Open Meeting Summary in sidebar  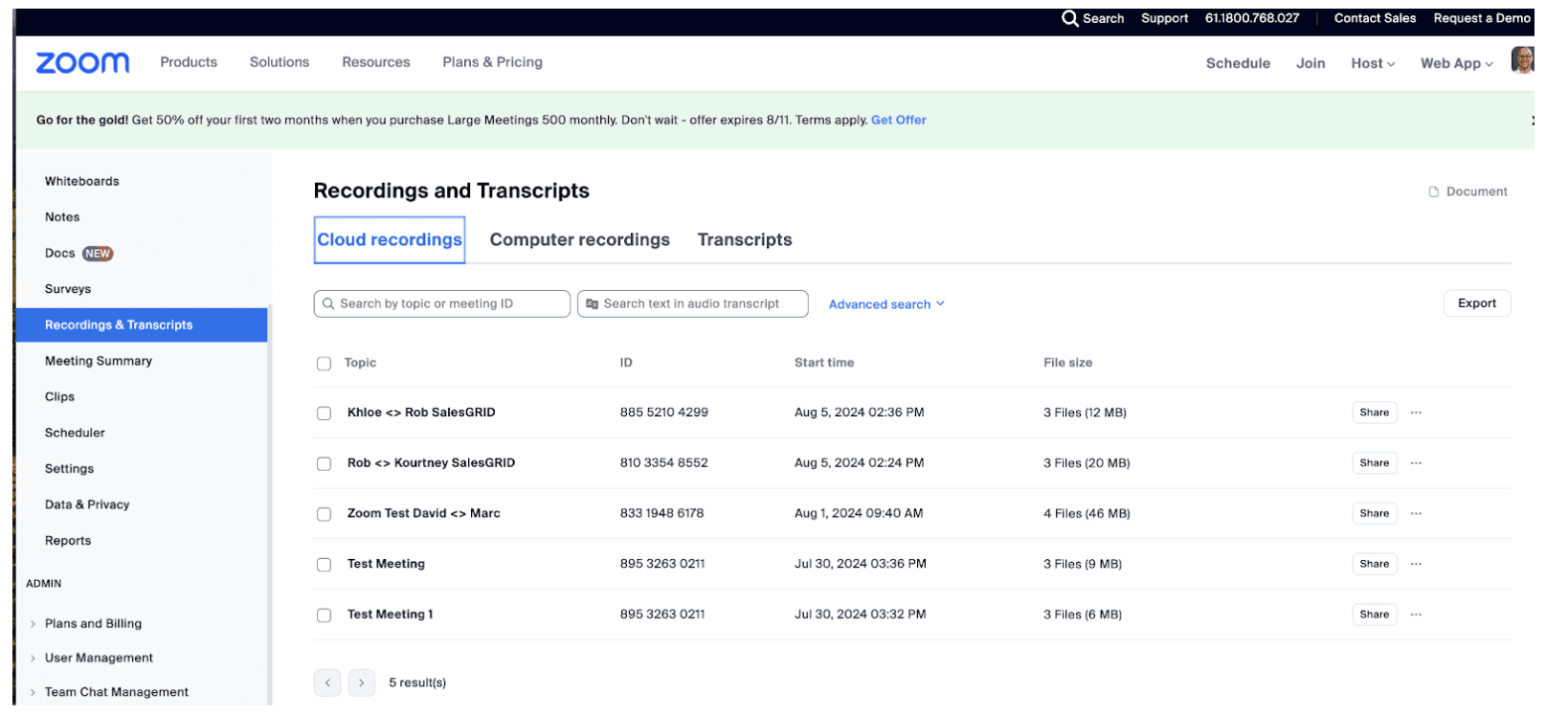coord(99,361)
